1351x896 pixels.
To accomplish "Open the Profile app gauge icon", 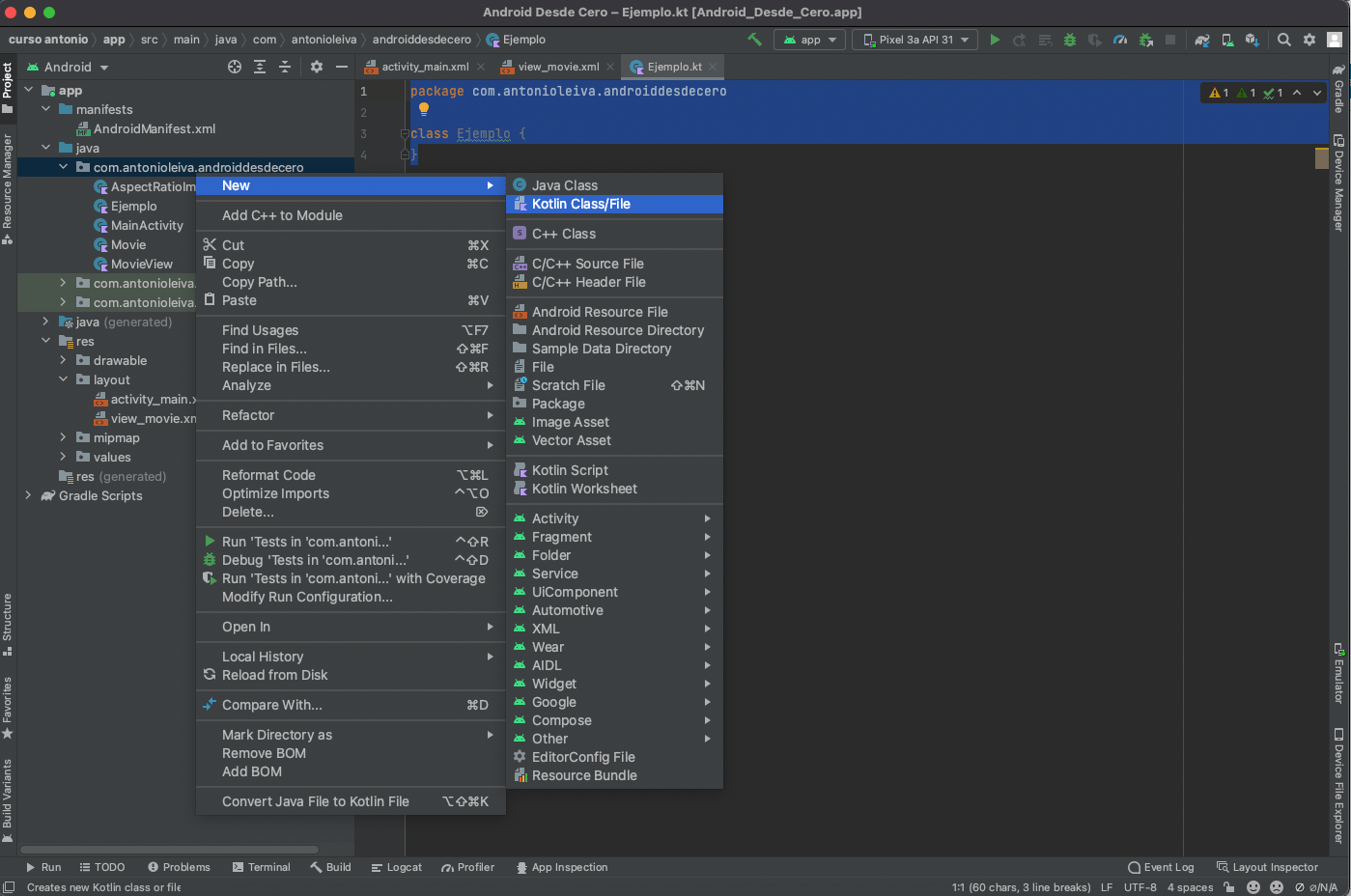I will pyautogui.click(x=1120, y=40).
